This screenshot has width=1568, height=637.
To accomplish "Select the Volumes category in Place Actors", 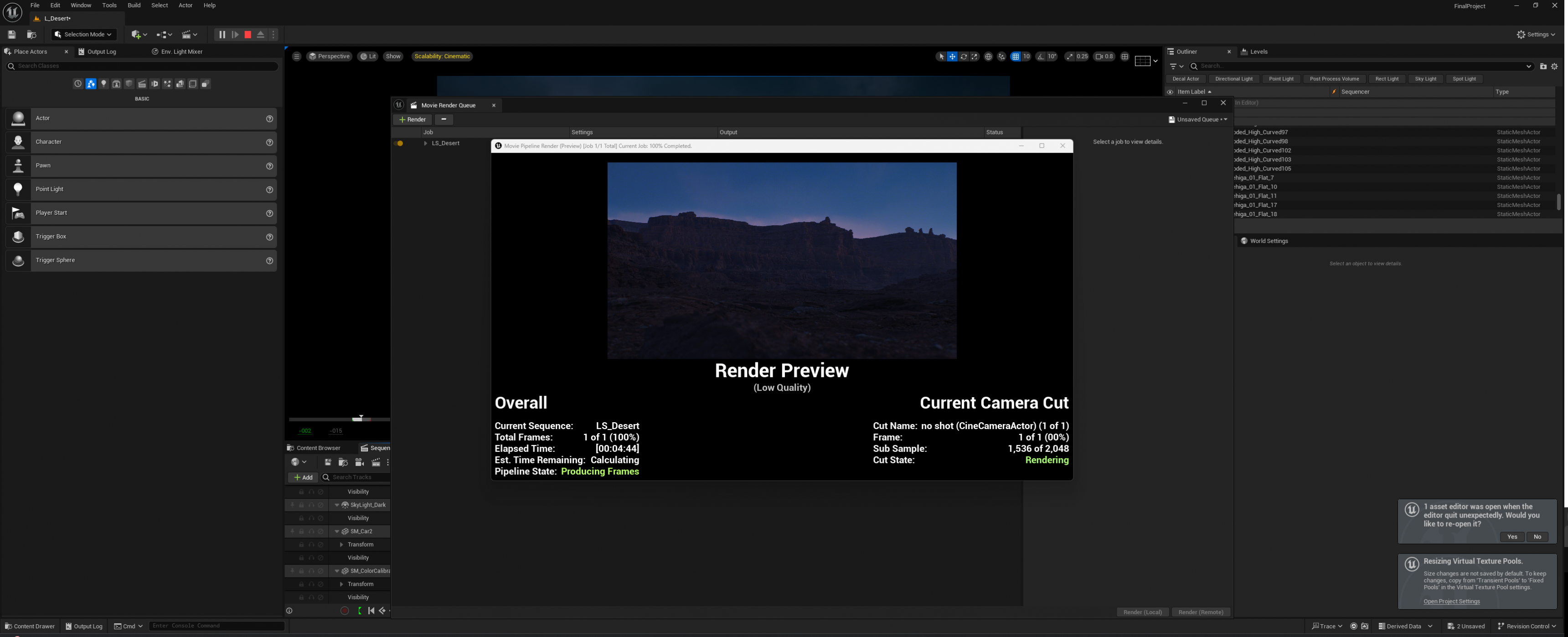I will coord(193,84).
